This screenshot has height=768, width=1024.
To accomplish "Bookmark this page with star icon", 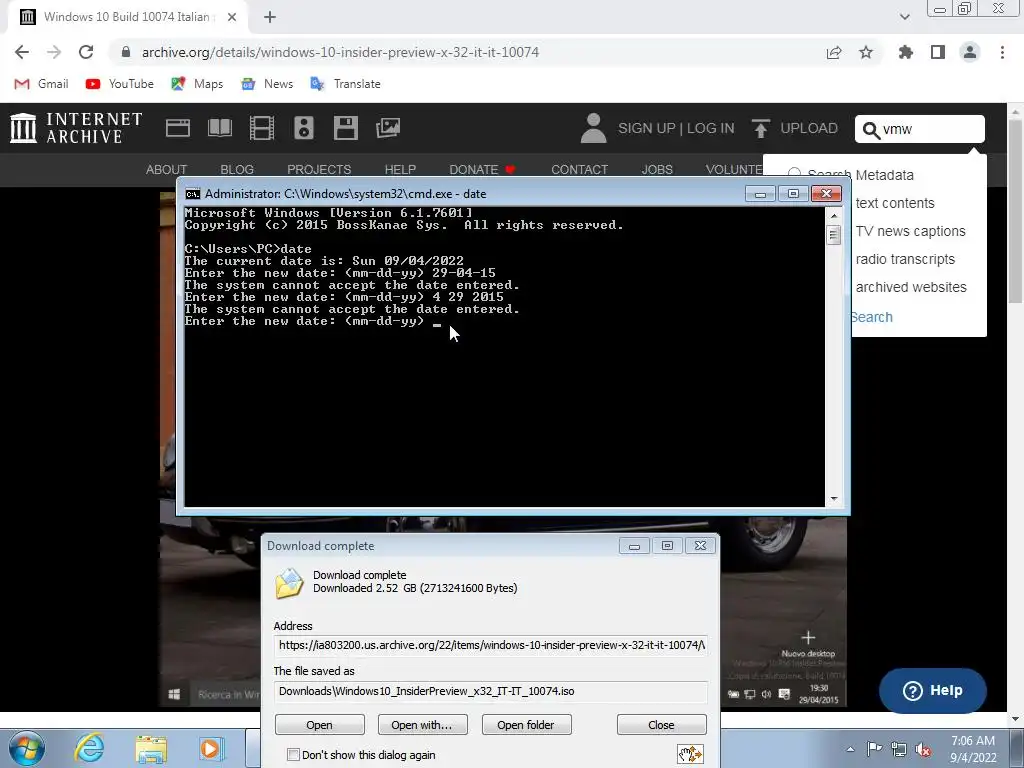I will tap(866, 52).
